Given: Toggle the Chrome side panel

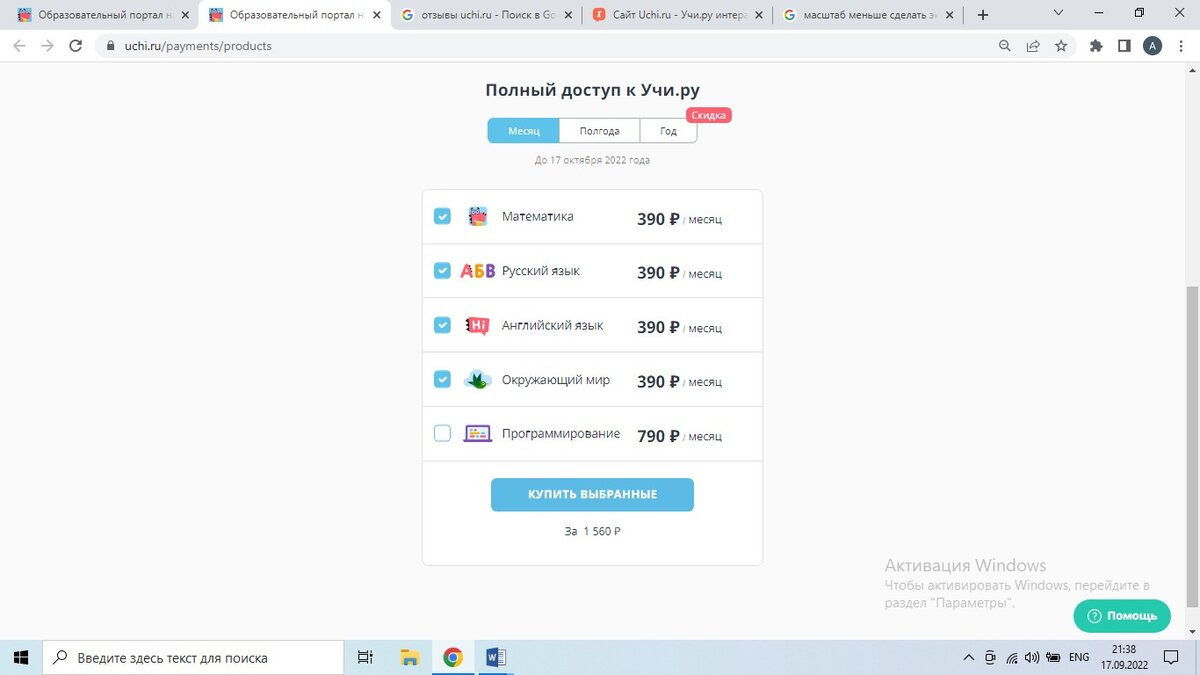Looking at the screenshot, I should 1124,46.
